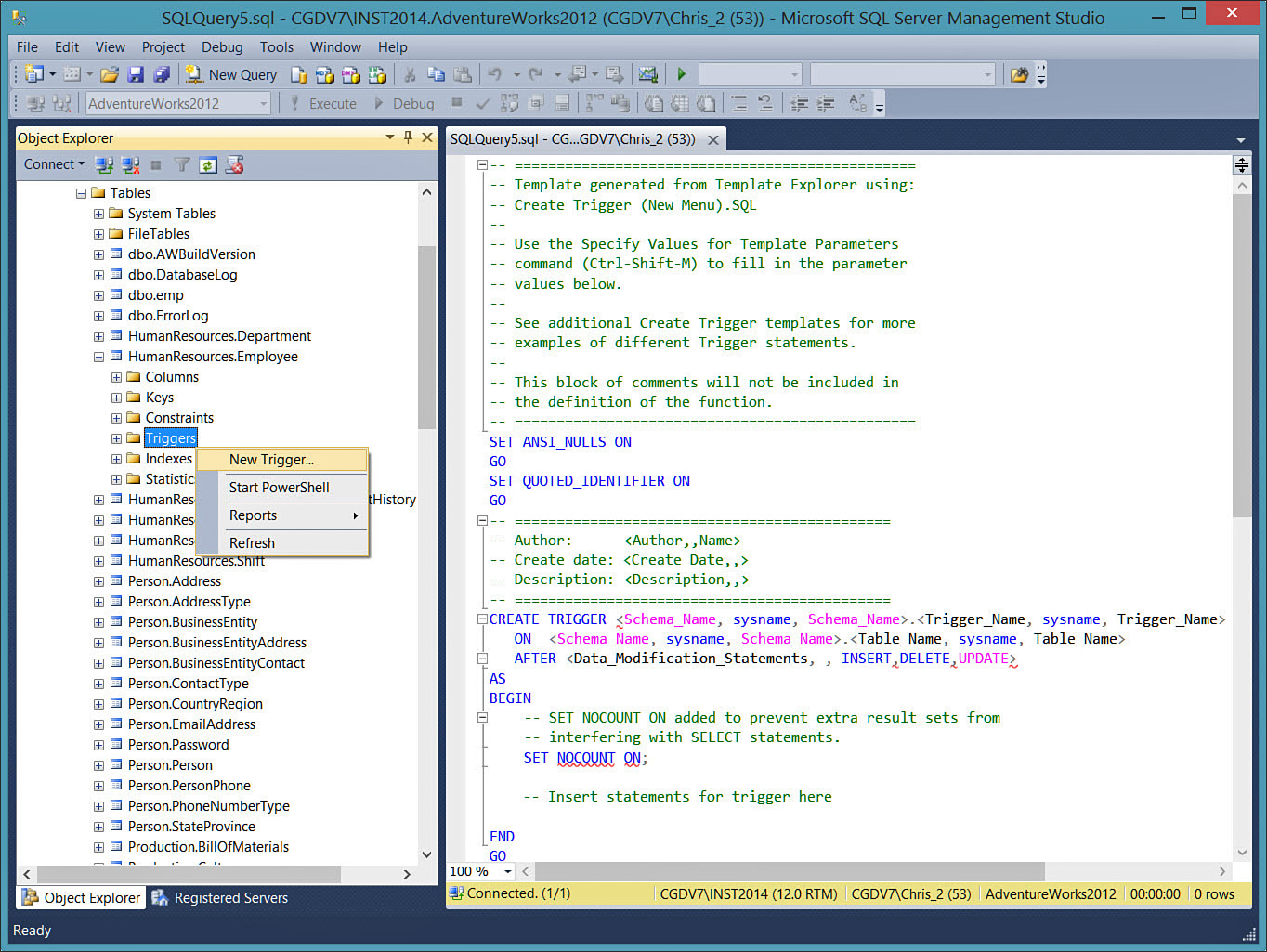Collapse the Tables folder node
The width and height of the screenshot is (1267, 952).
coord(81,193)
